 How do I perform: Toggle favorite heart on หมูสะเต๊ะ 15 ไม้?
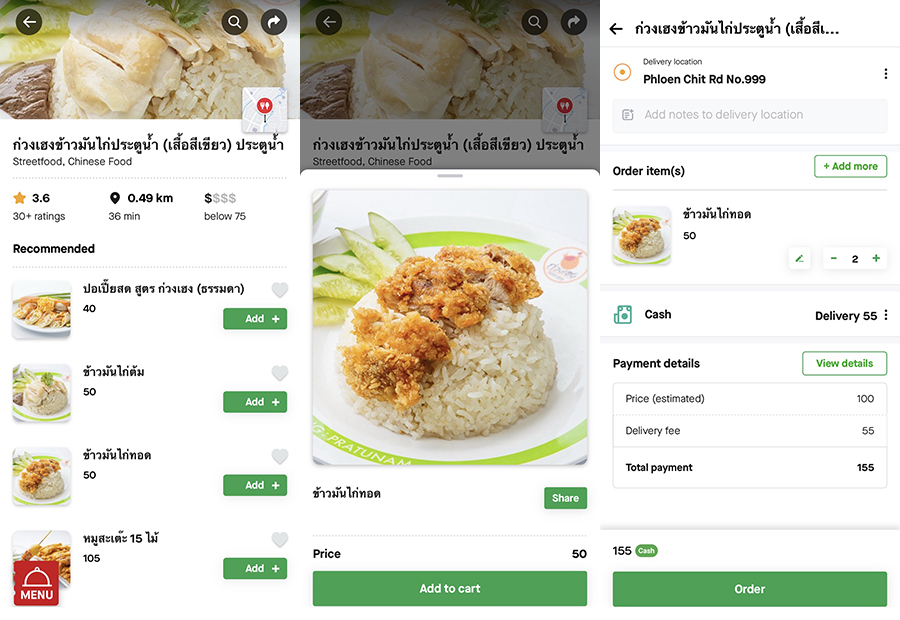click(x=280, y=540)
